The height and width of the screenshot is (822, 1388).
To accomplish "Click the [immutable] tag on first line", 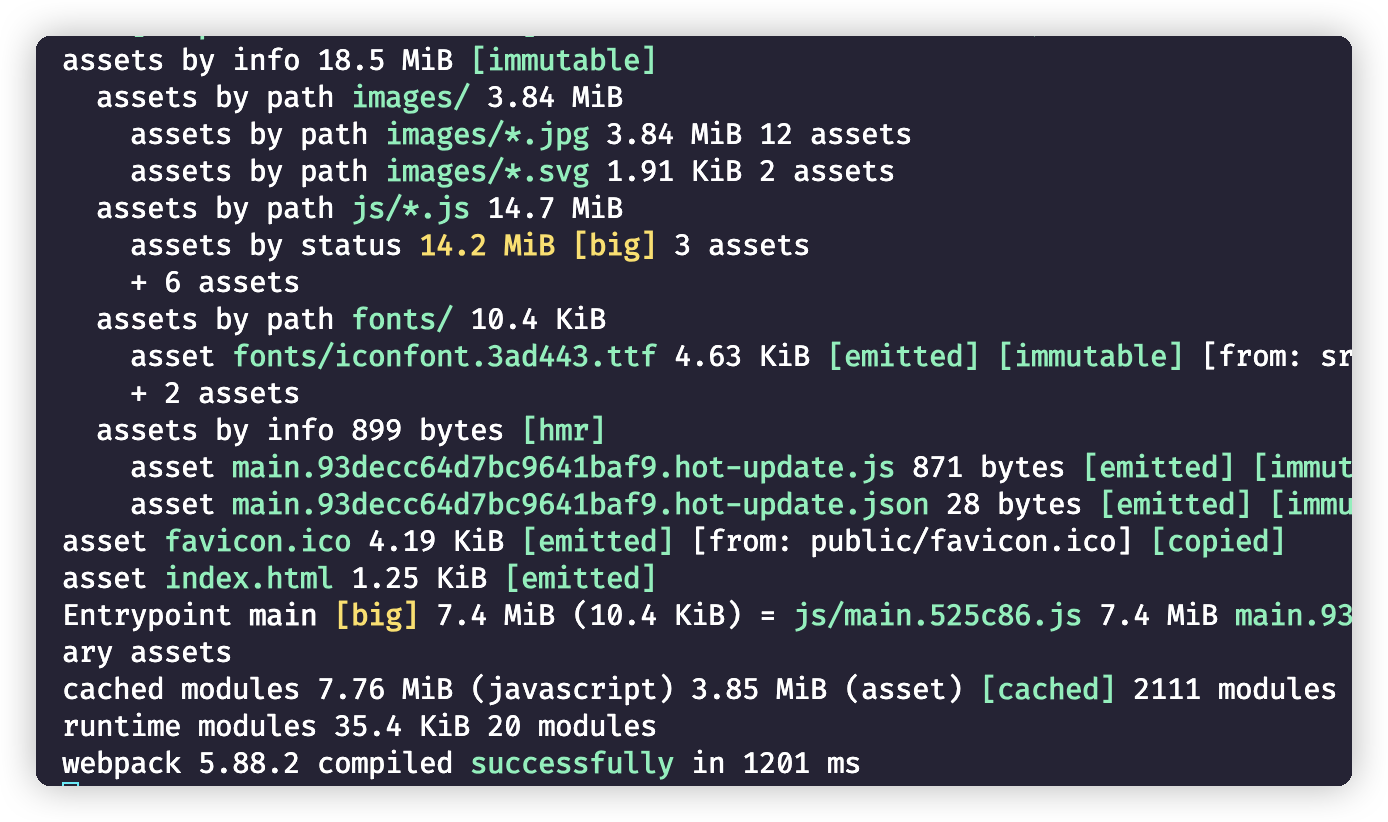I will (x=564, y=60).
